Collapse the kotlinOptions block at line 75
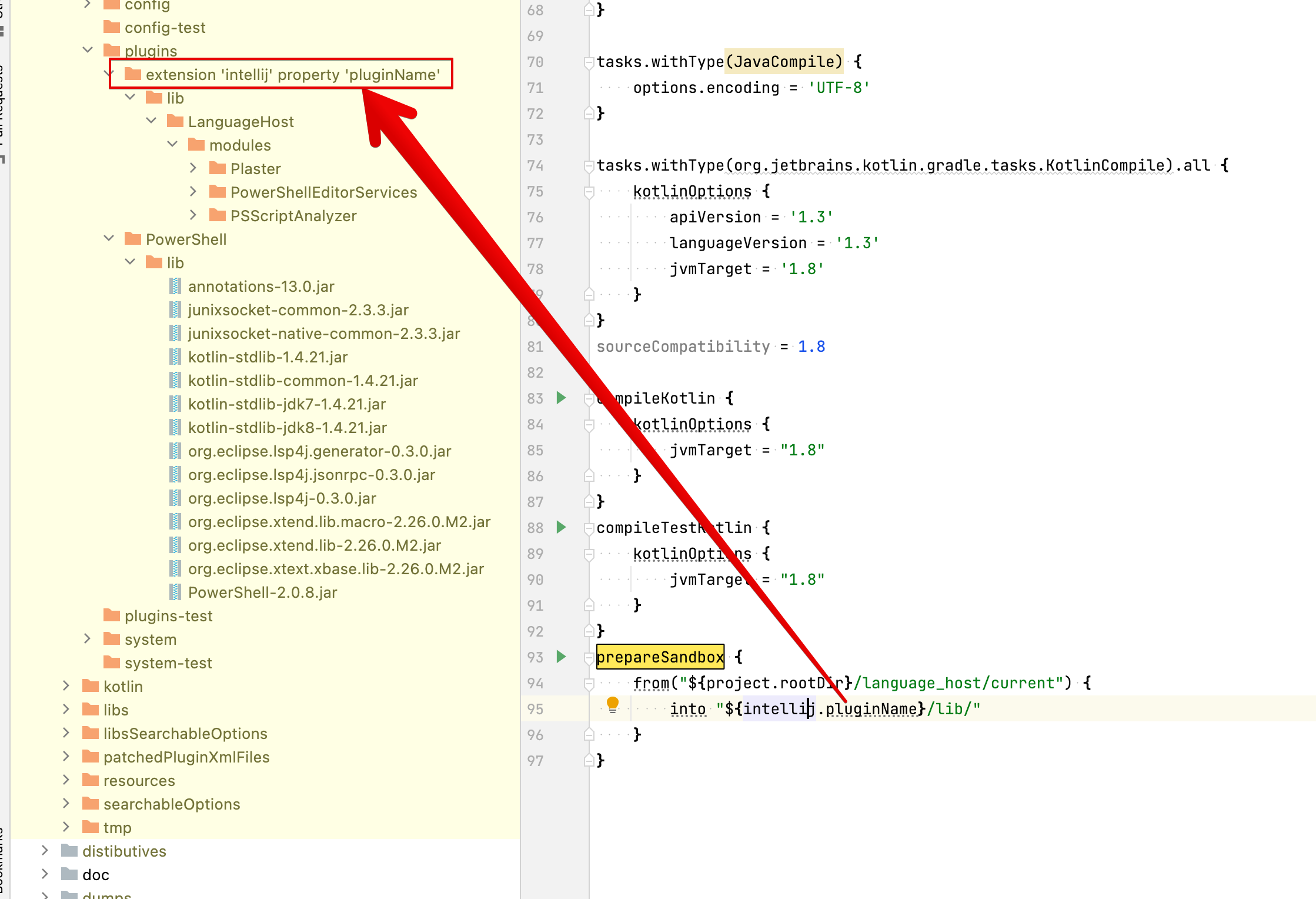Screen dimensions: 1316x899 coord(589,191)
